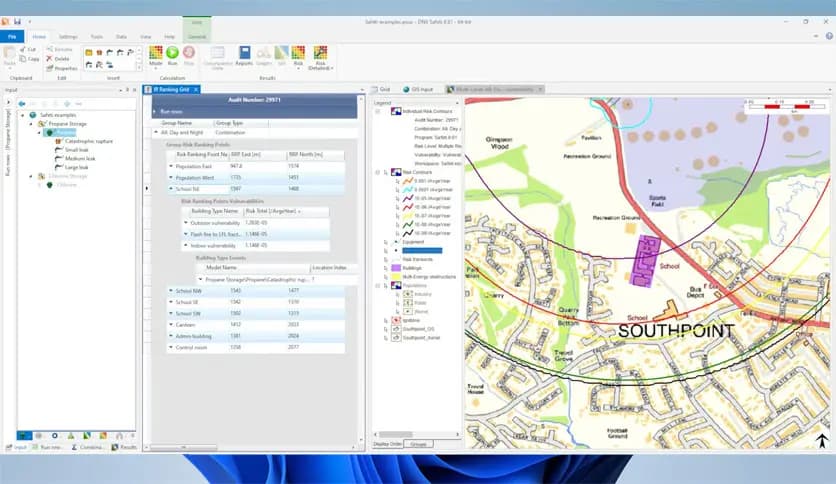This screenshot has width=836, height=484.
Task: Toggle visibility of Southpoint_Aerial layer
Action: coord(386,337)
